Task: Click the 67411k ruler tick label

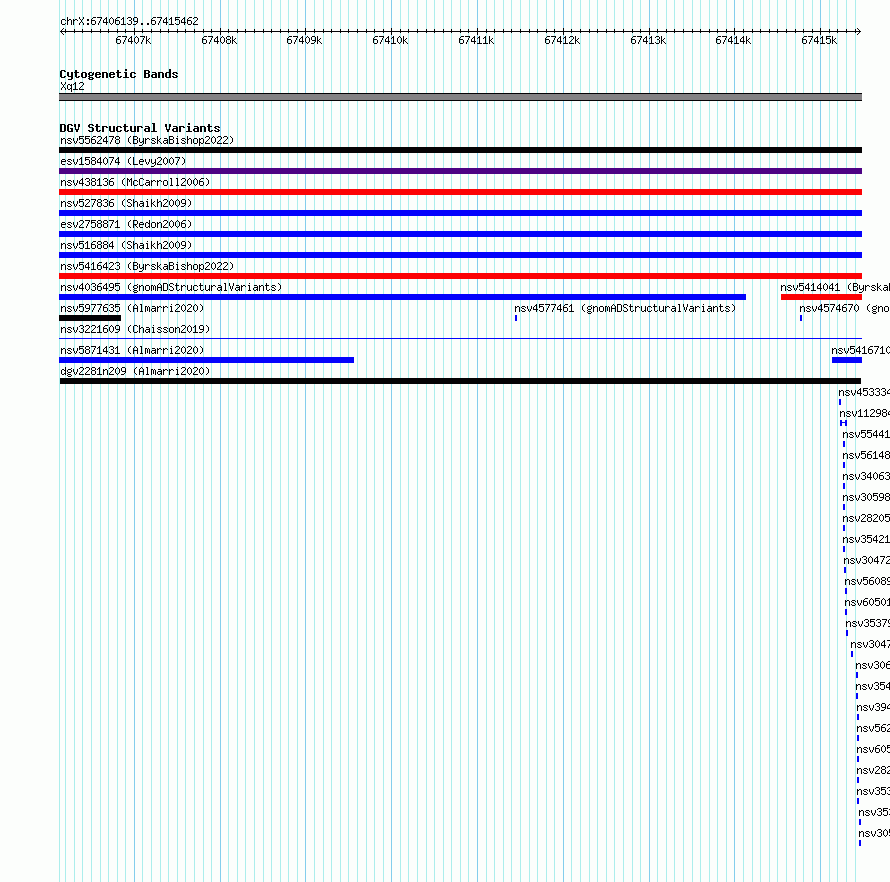Action: [476, 40]
